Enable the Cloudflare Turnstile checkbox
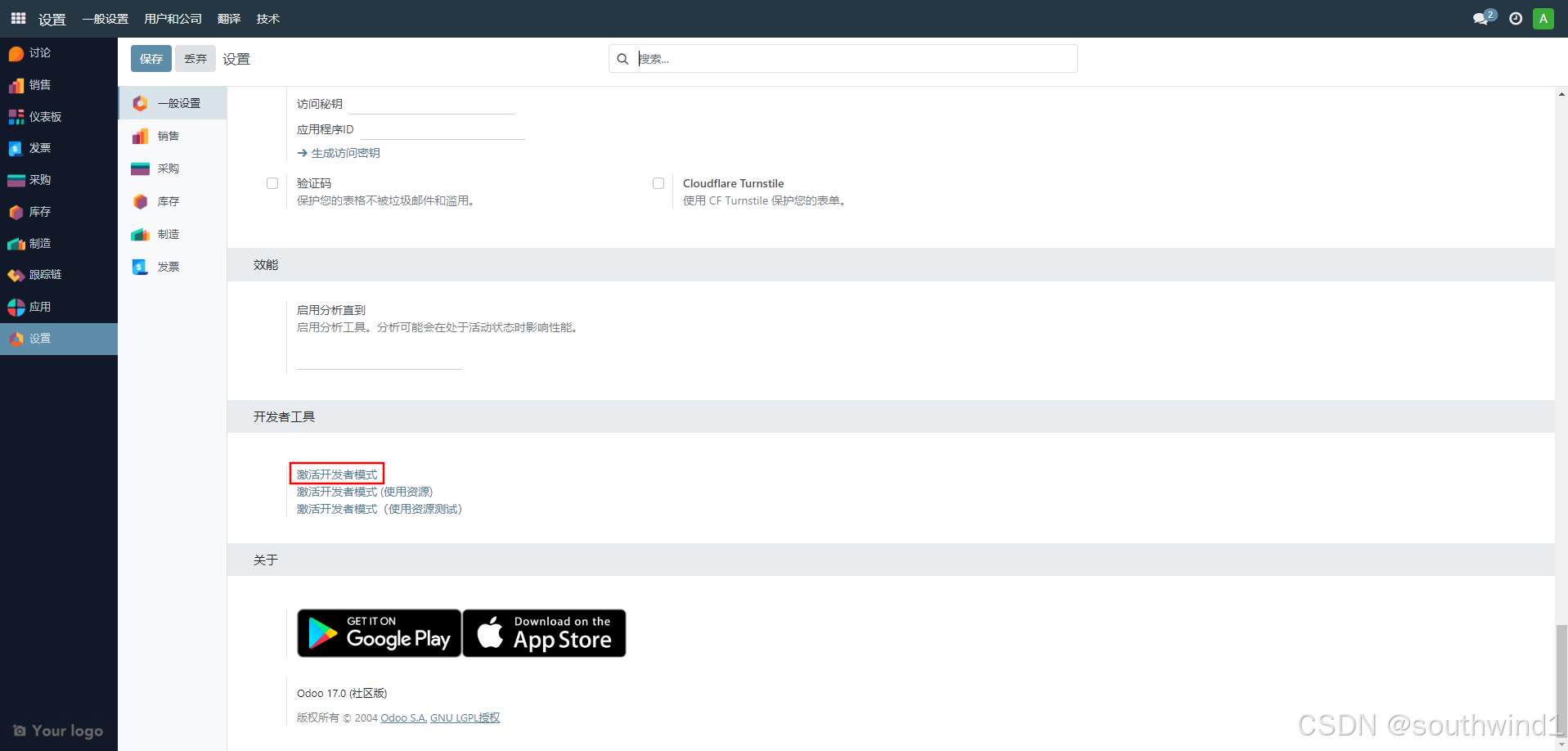This screenshot has width=1568, height=751. (x=658, y=183)
